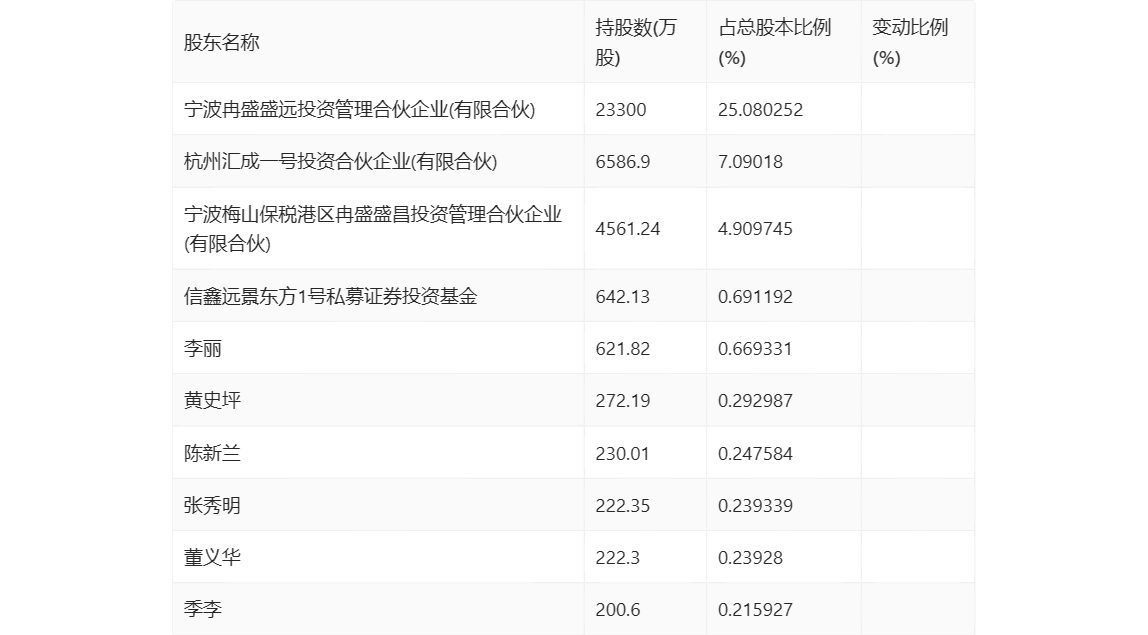Image resolution: width=1148 pixels, height=635 pixels.
Task: Select shareholder 李丽
Action: (203, 349)
